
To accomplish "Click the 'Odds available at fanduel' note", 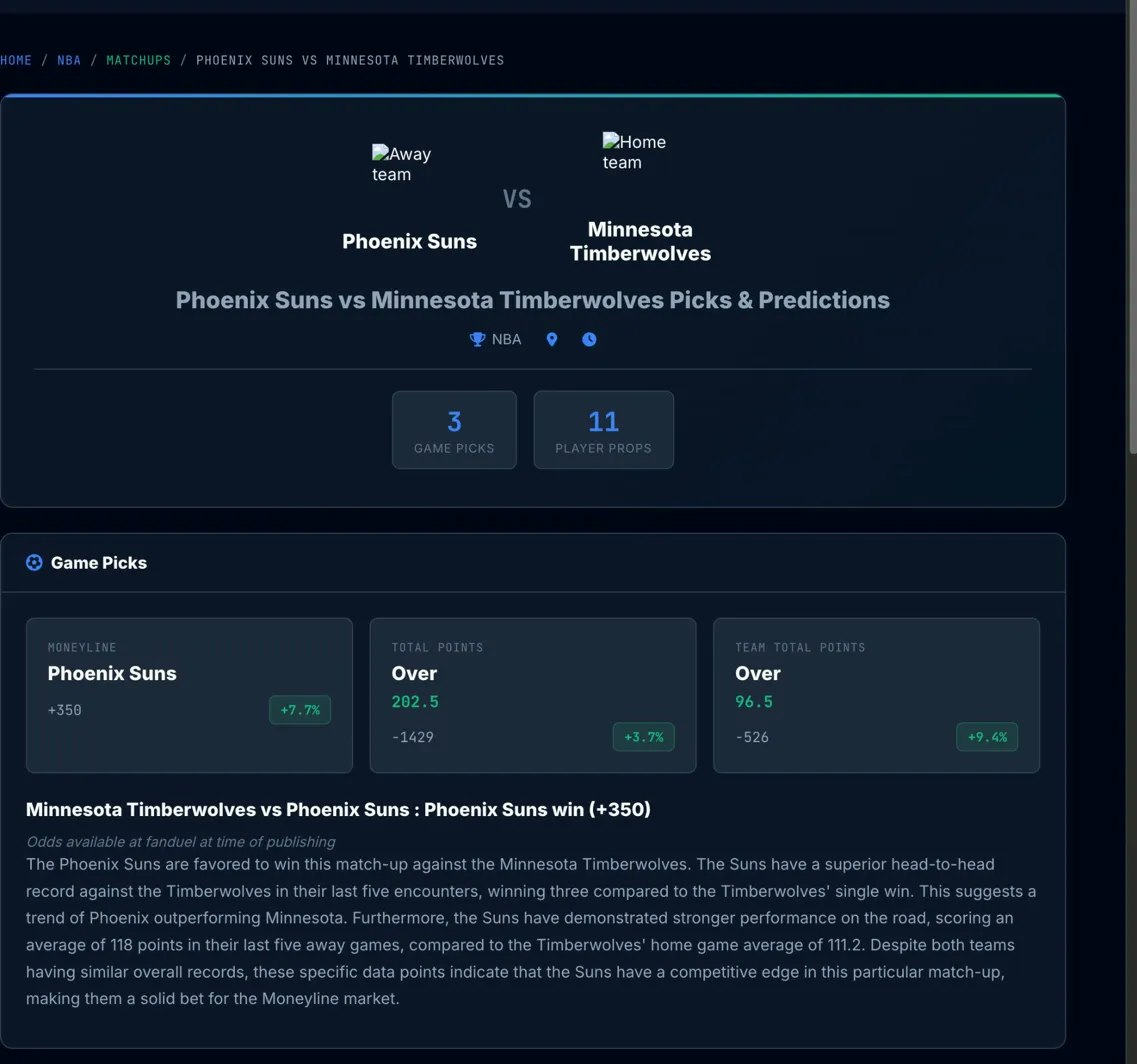I will pos(181,842).
